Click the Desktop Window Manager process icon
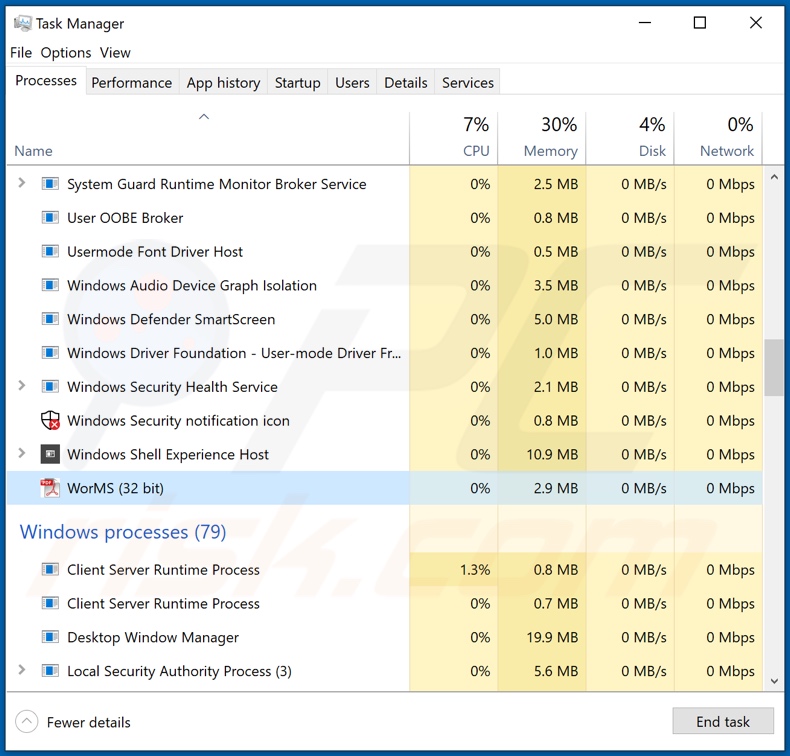The image size is (790, 756). pyautogui.click(x=50, y=637)
